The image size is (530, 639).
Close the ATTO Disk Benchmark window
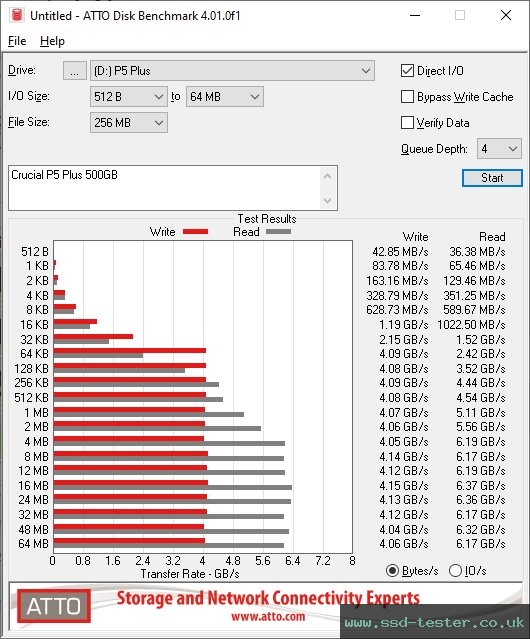[x=506, y=15]
